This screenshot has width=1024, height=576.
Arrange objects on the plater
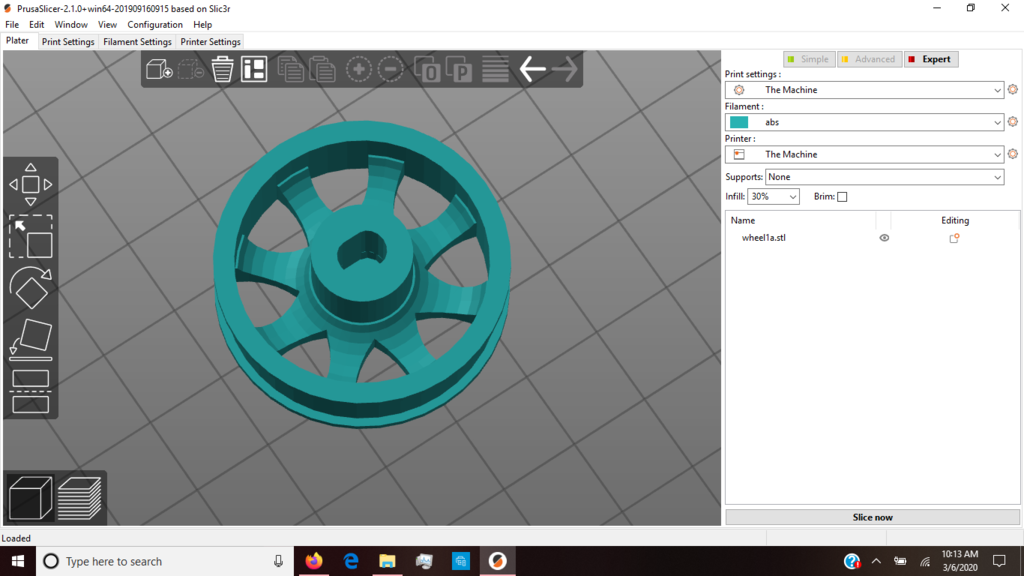coord(253,69)
